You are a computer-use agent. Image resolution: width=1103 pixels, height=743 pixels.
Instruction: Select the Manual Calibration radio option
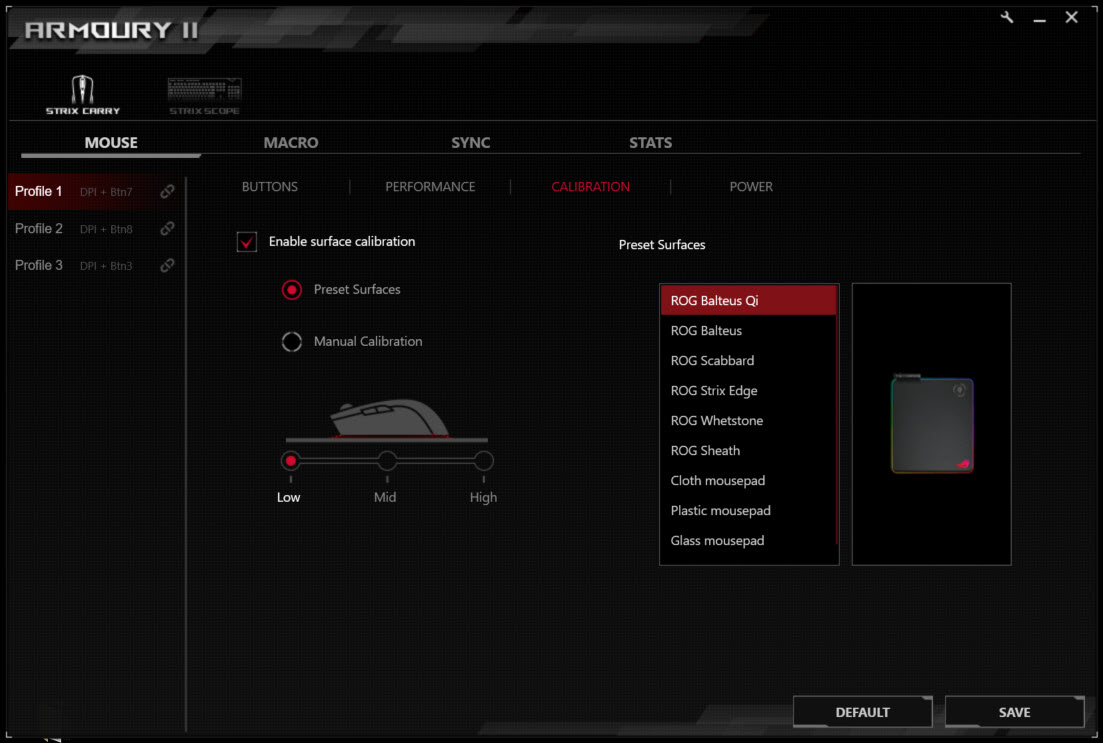click(292, 342)
